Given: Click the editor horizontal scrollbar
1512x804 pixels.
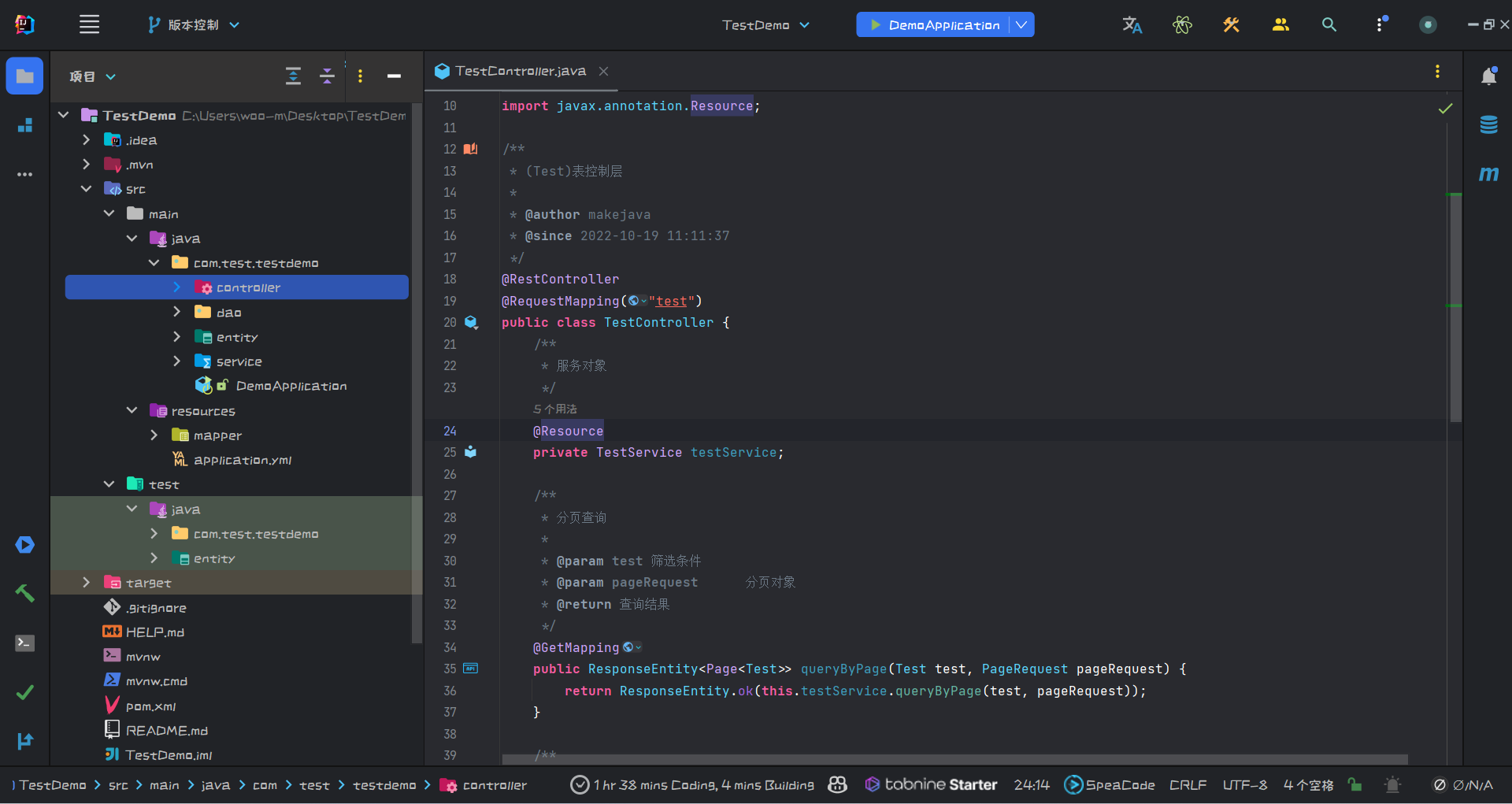Looking at the screenshot, I should pos(954,759).
